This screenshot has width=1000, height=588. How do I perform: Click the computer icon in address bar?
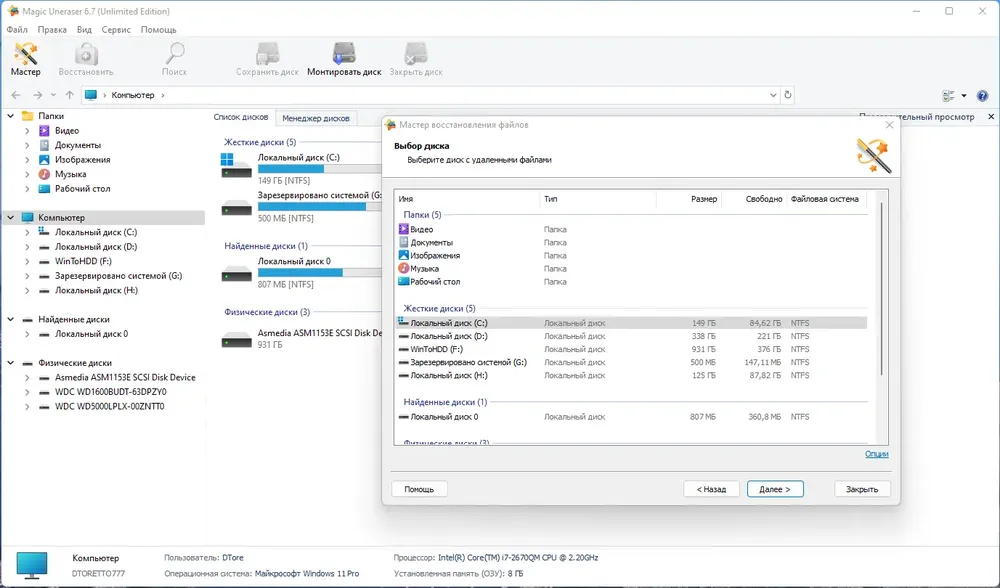coord(91,95)
